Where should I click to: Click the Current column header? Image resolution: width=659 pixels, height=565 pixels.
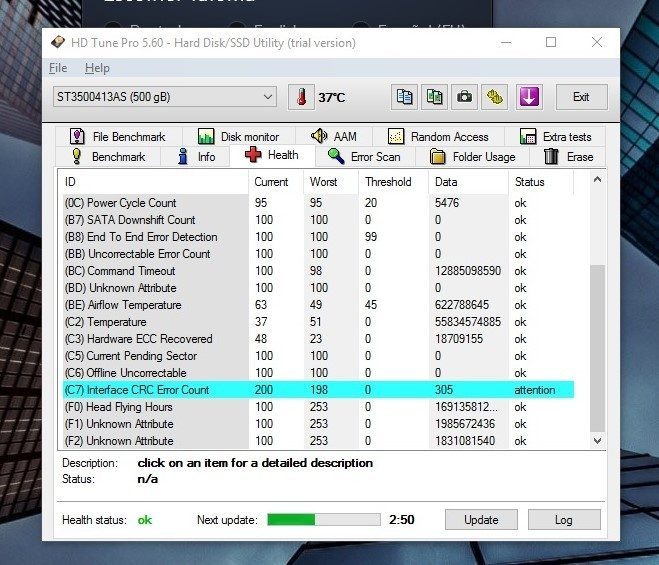pos(276,182)
